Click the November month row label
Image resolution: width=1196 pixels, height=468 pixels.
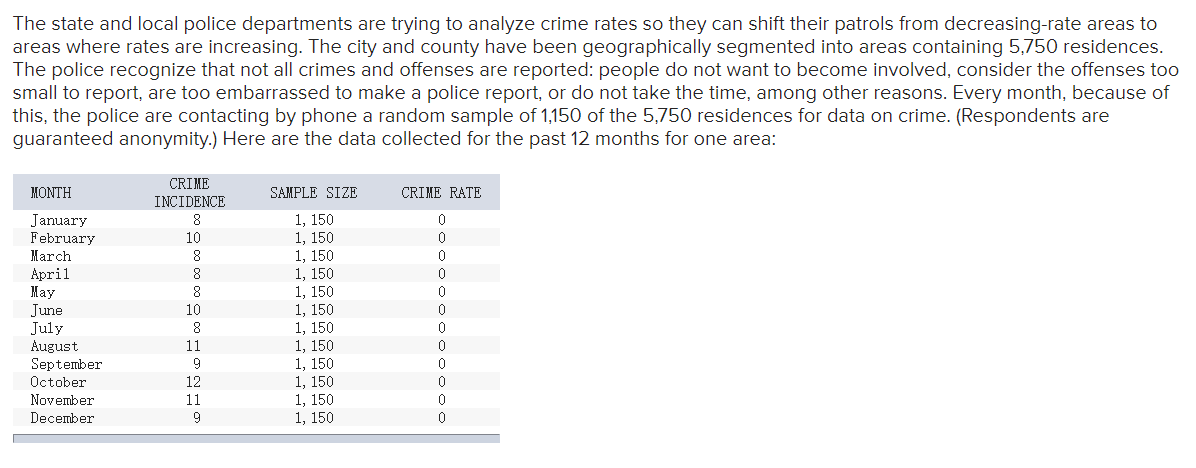pos(63,400)
